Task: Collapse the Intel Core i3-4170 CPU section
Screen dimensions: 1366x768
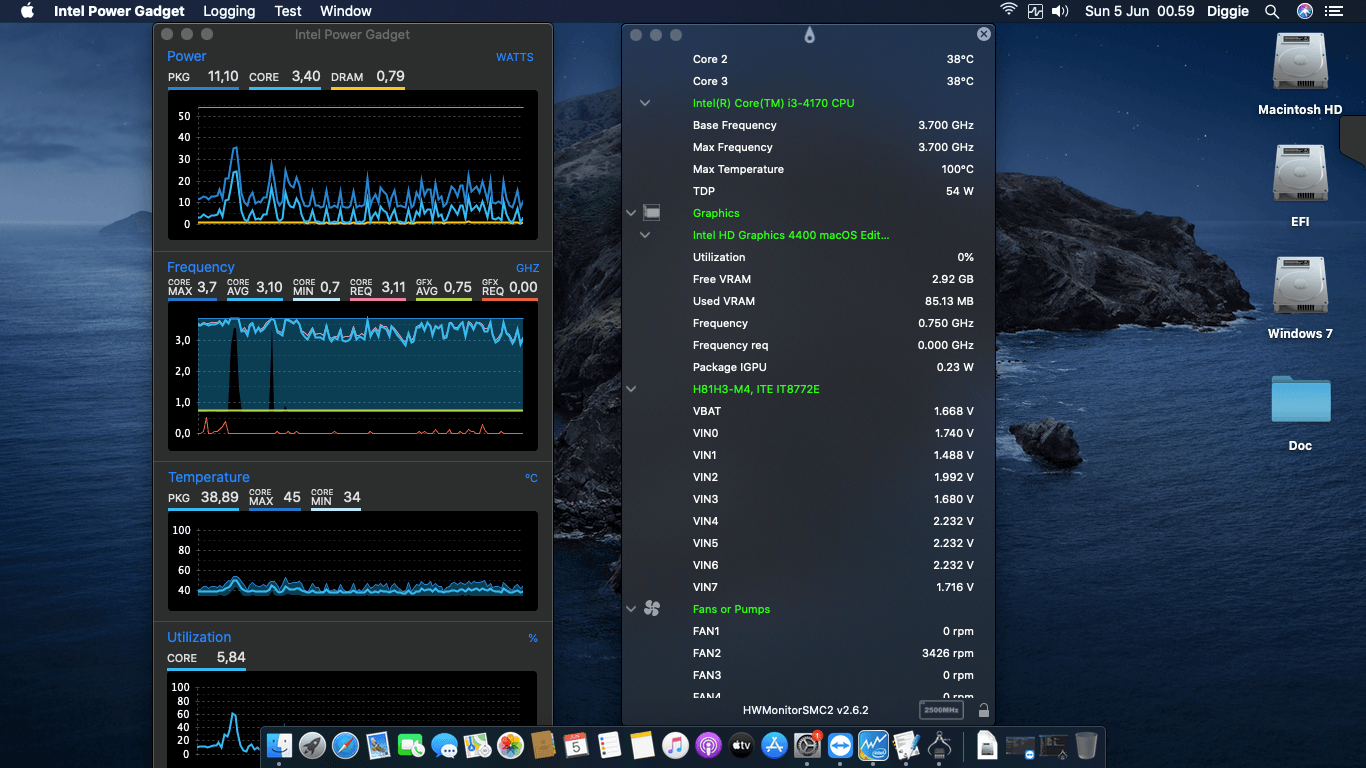Action: coord(644,102)
